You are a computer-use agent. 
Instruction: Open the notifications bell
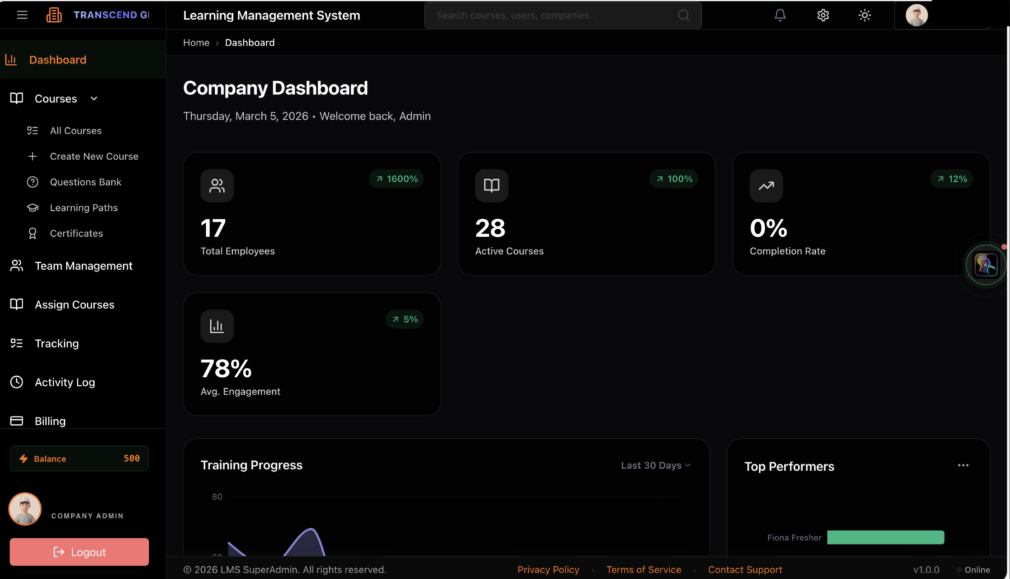780,15
